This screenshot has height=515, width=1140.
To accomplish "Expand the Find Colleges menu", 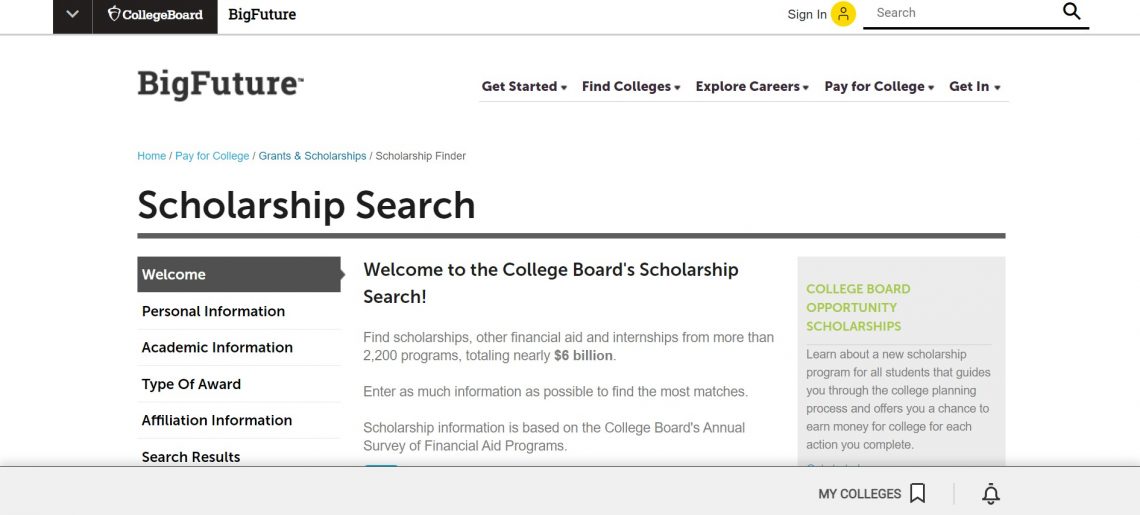I will pos(631,87).
